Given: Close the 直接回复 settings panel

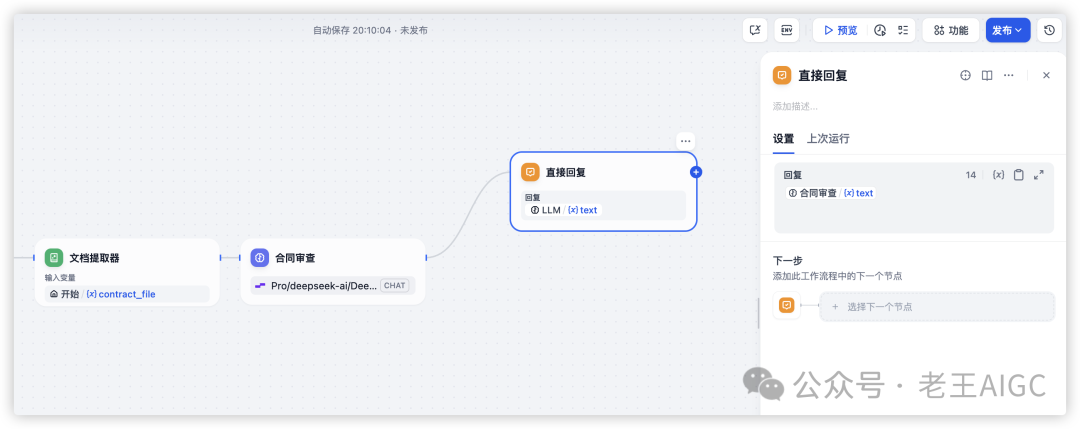Looking at the screenshot, I should pos(1046,75).
